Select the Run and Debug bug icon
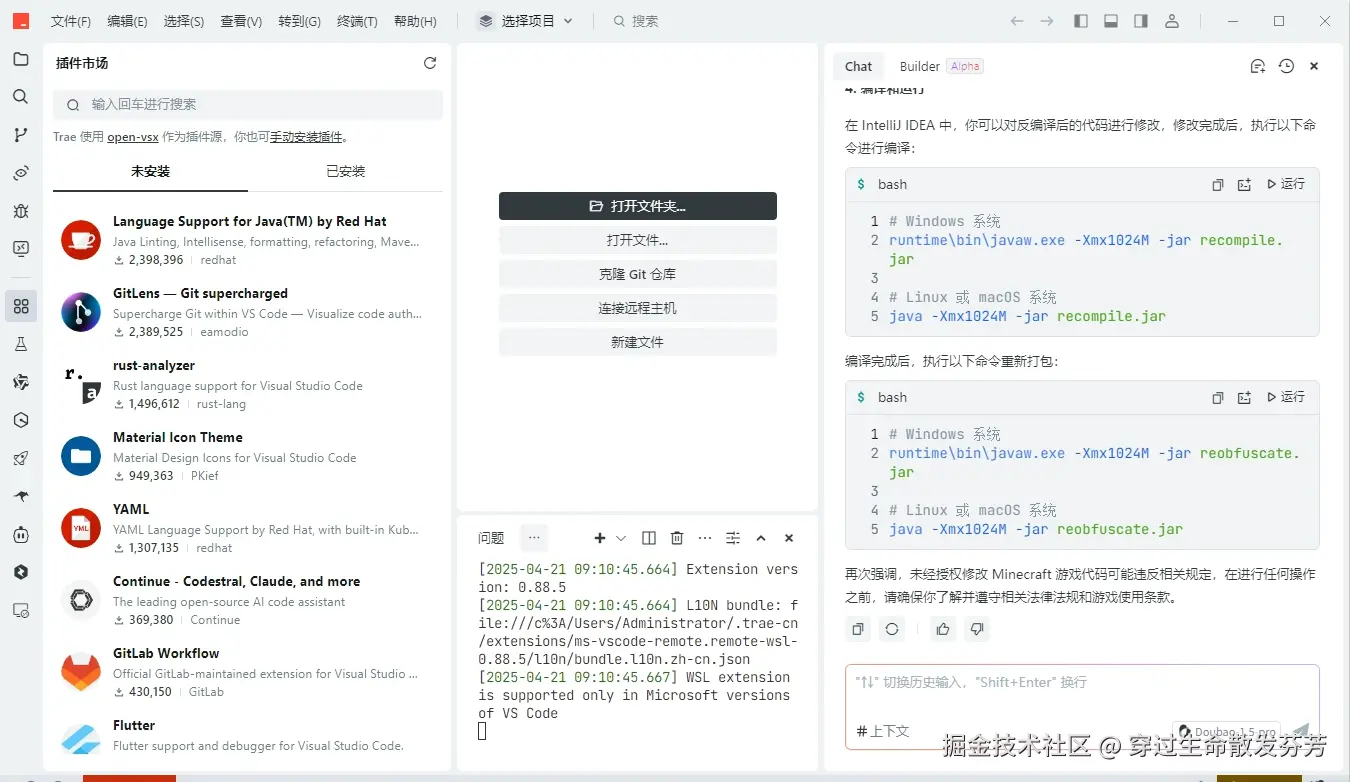The image size is (1350, 782). tap(21, 211)
